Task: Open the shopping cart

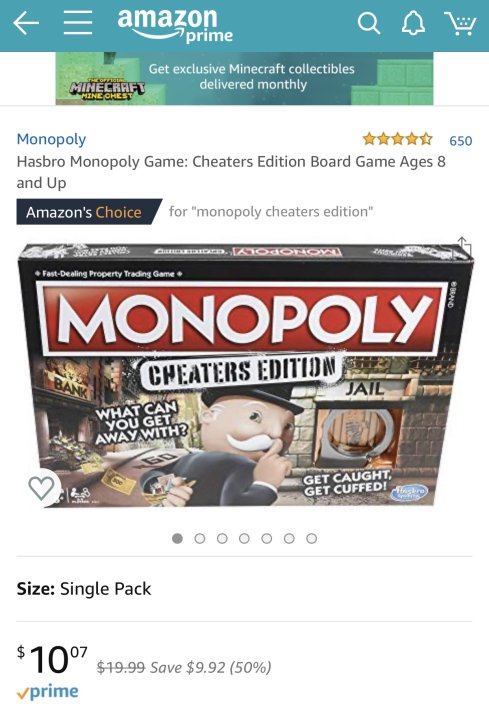Action: point(460,23)
